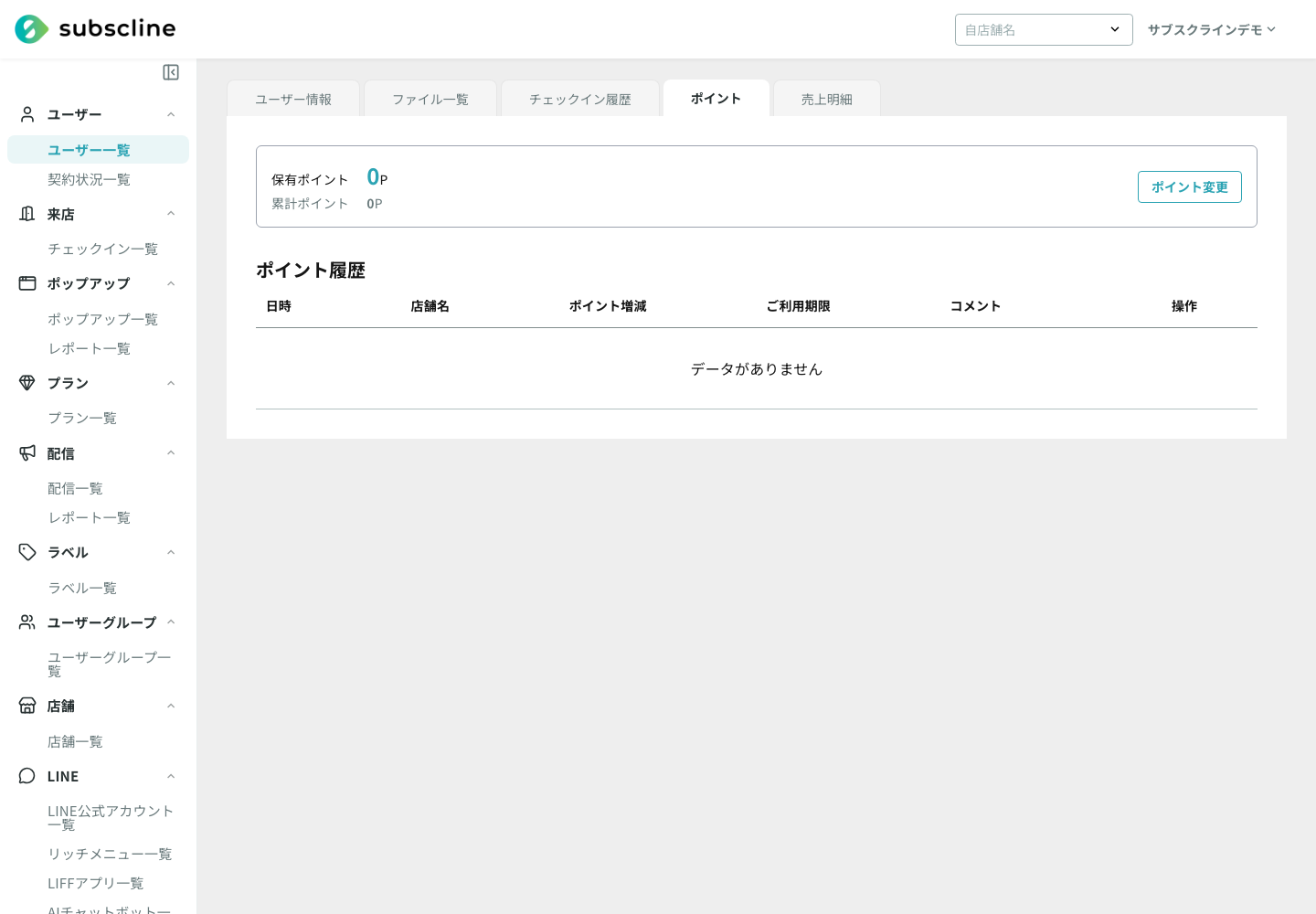Click the 操作 column header
This screenshot has width=1316, height=914.
(x=1184, y=306)
